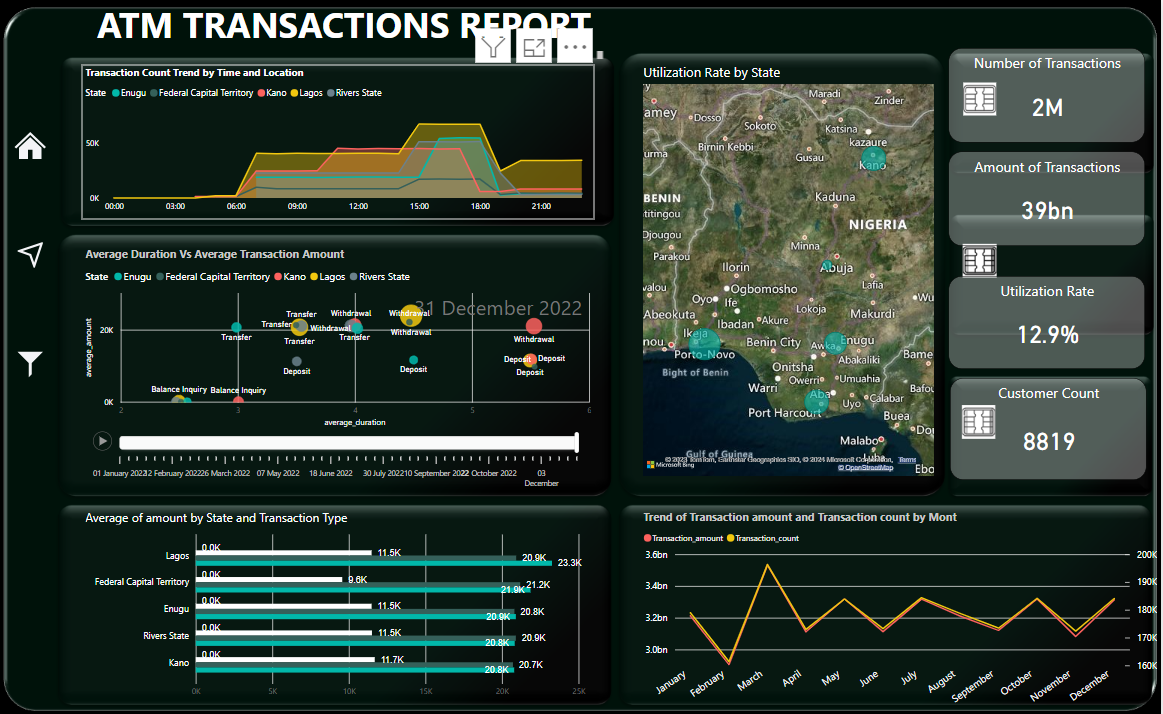Click the navigation arrow icon in sidebar
Image resolution: width=1163 pixels, height=714 pixels.
point(31,254)
